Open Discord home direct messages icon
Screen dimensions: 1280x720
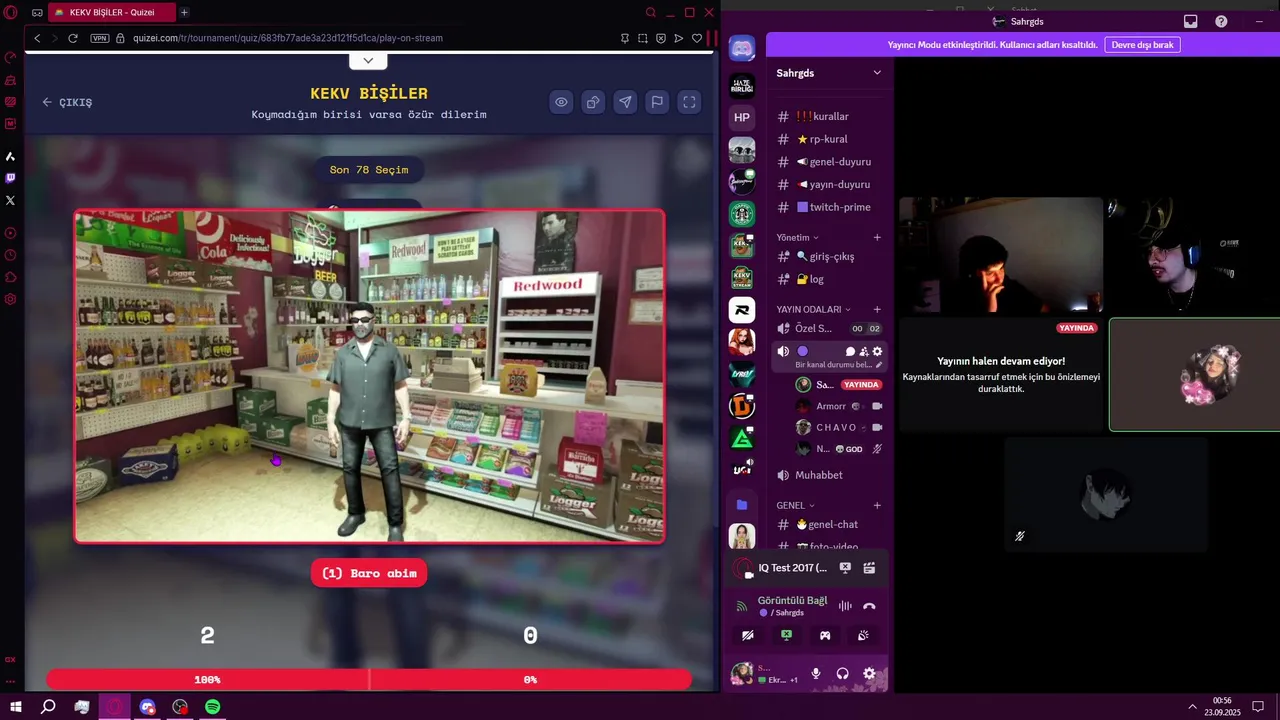click(742, 47)
